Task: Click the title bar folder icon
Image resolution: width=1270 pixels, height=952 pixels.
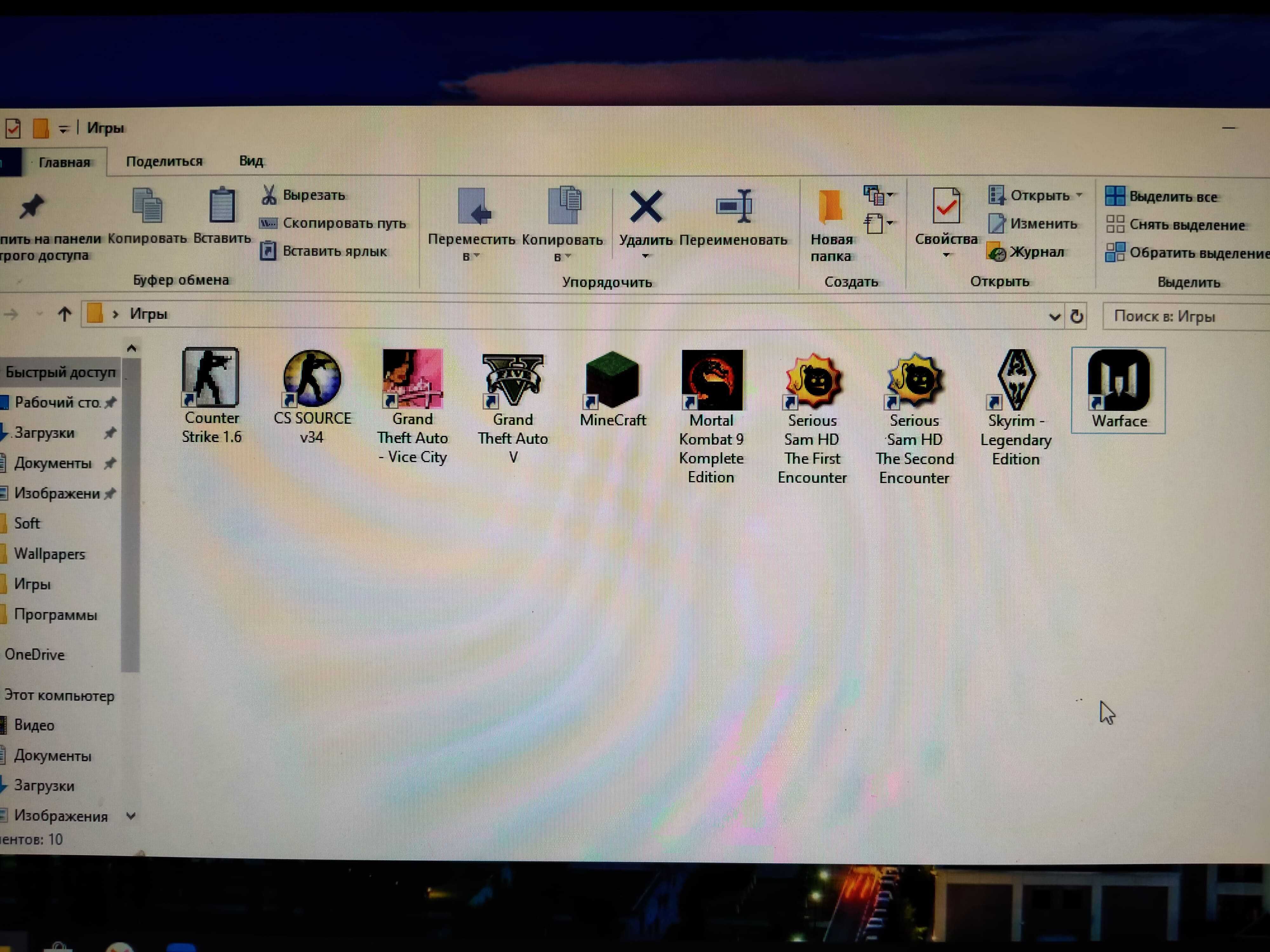Action: (40, 129)
